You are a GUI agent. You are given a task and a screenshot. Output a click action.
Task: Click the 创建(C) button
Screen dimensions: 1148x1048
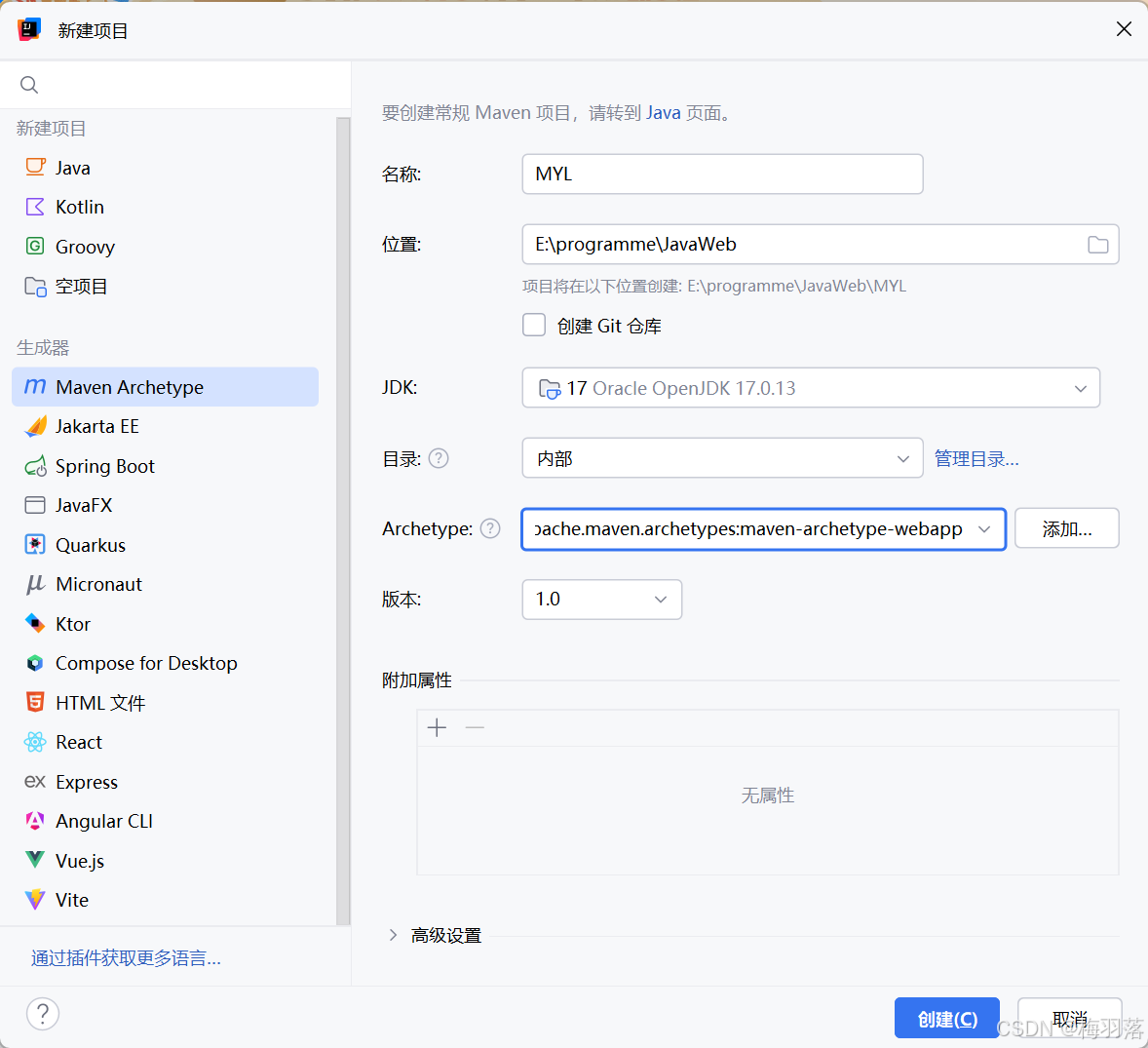947,1018
